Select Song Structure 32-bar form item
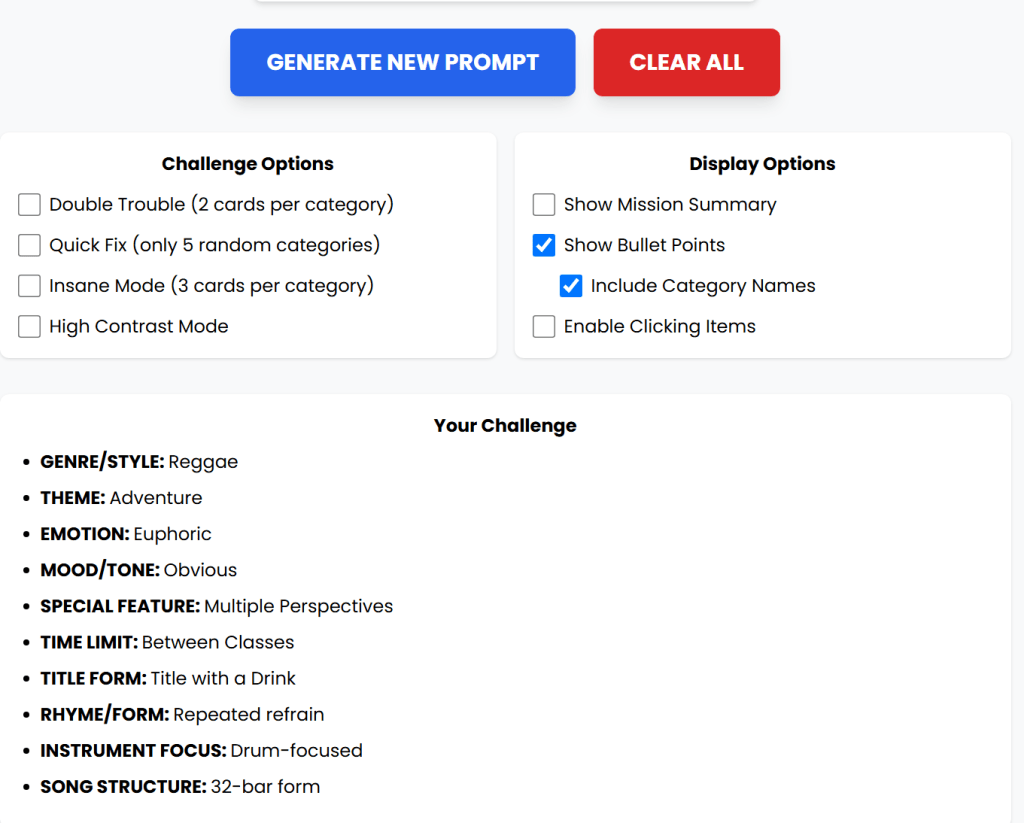This screenshot has height=823, width=1024. point(180,787)
